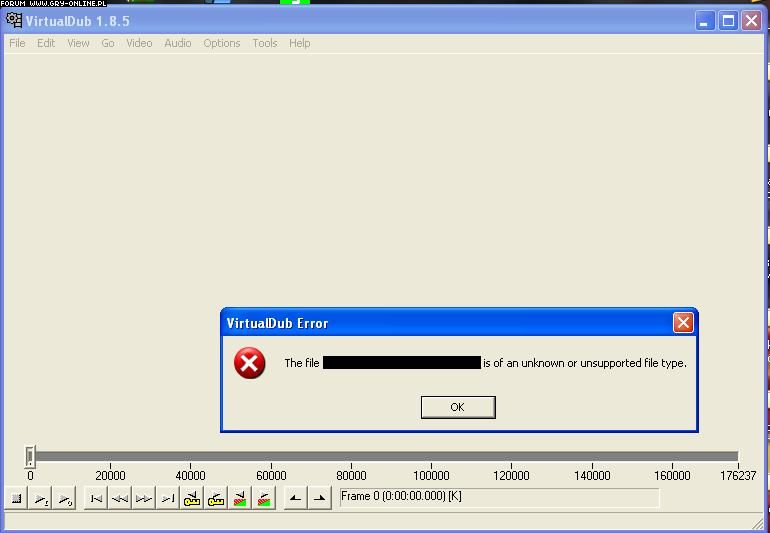
Task: Step forward one frame
Action: coord(144,498)
